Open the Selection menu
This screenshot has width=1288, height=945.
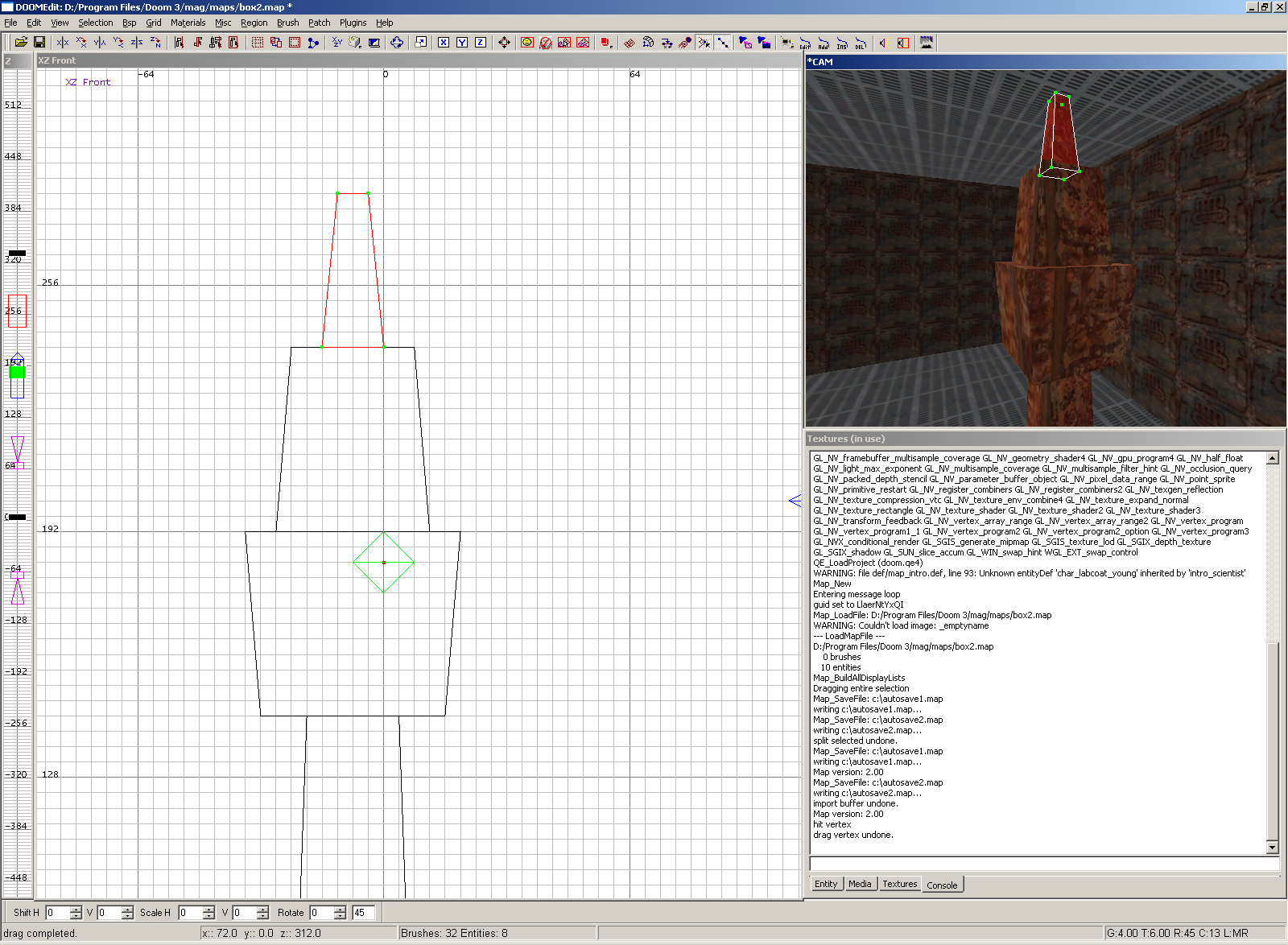[95, 23]
